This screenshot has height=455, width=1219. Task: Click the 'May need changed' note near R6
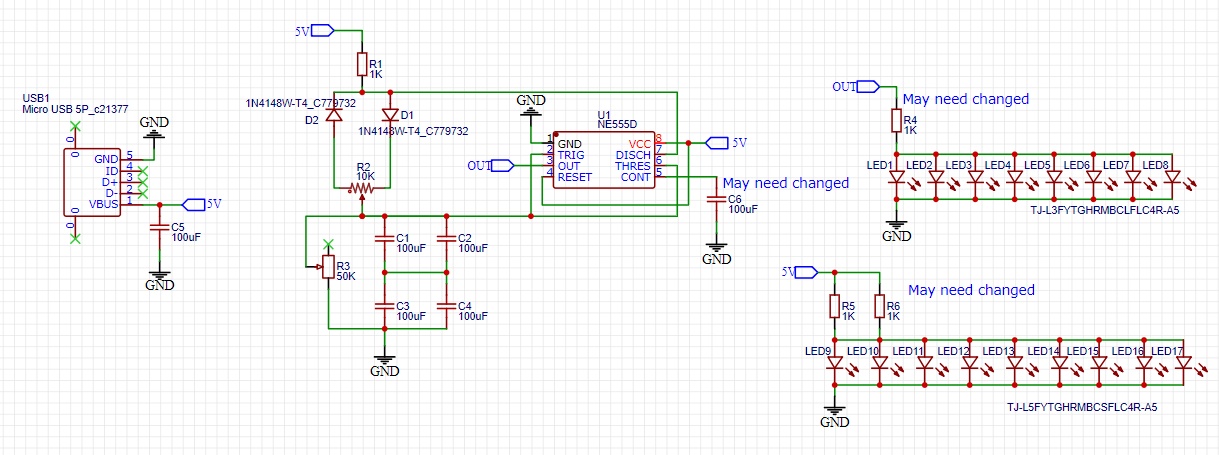coord(971,290)
